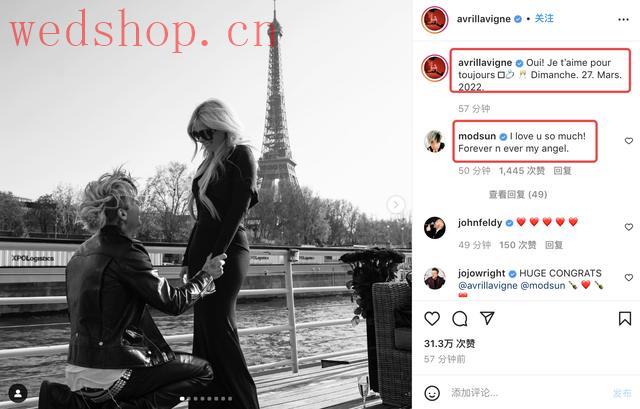Share the post via paper plane icon

click(x=487, y=318)
